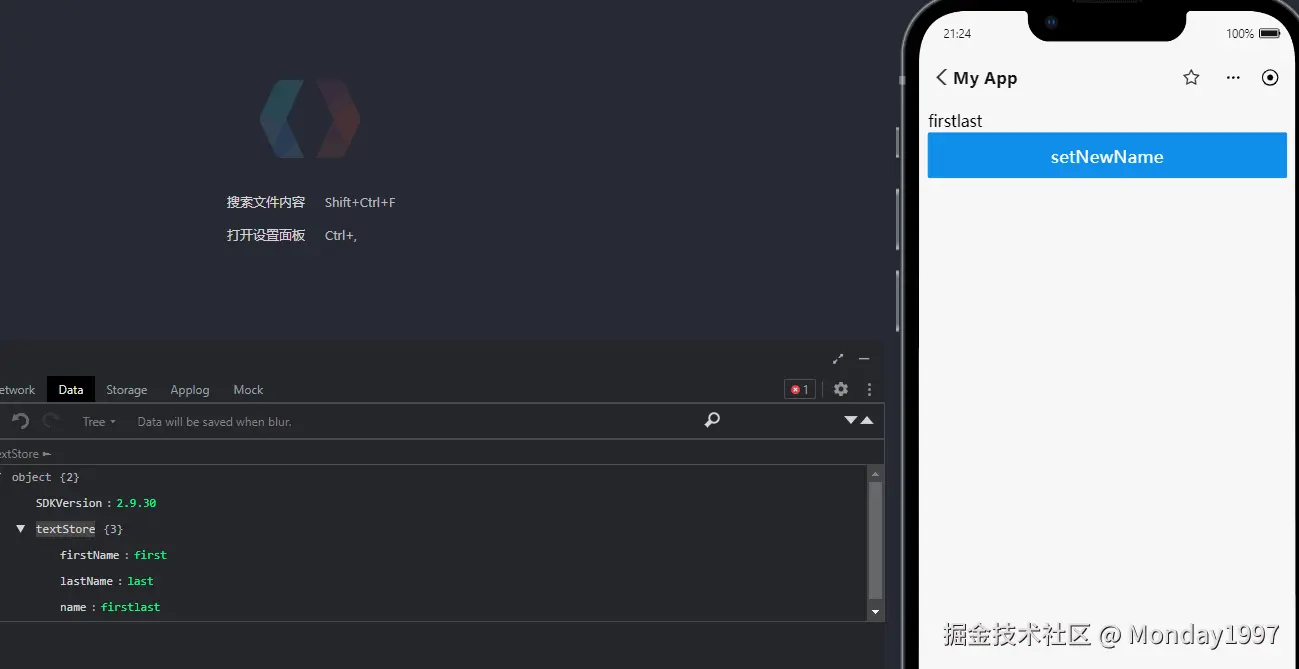Click the Data panel vertical scrollbar thumb
The image size is (1299, 669).
point(876,540)
